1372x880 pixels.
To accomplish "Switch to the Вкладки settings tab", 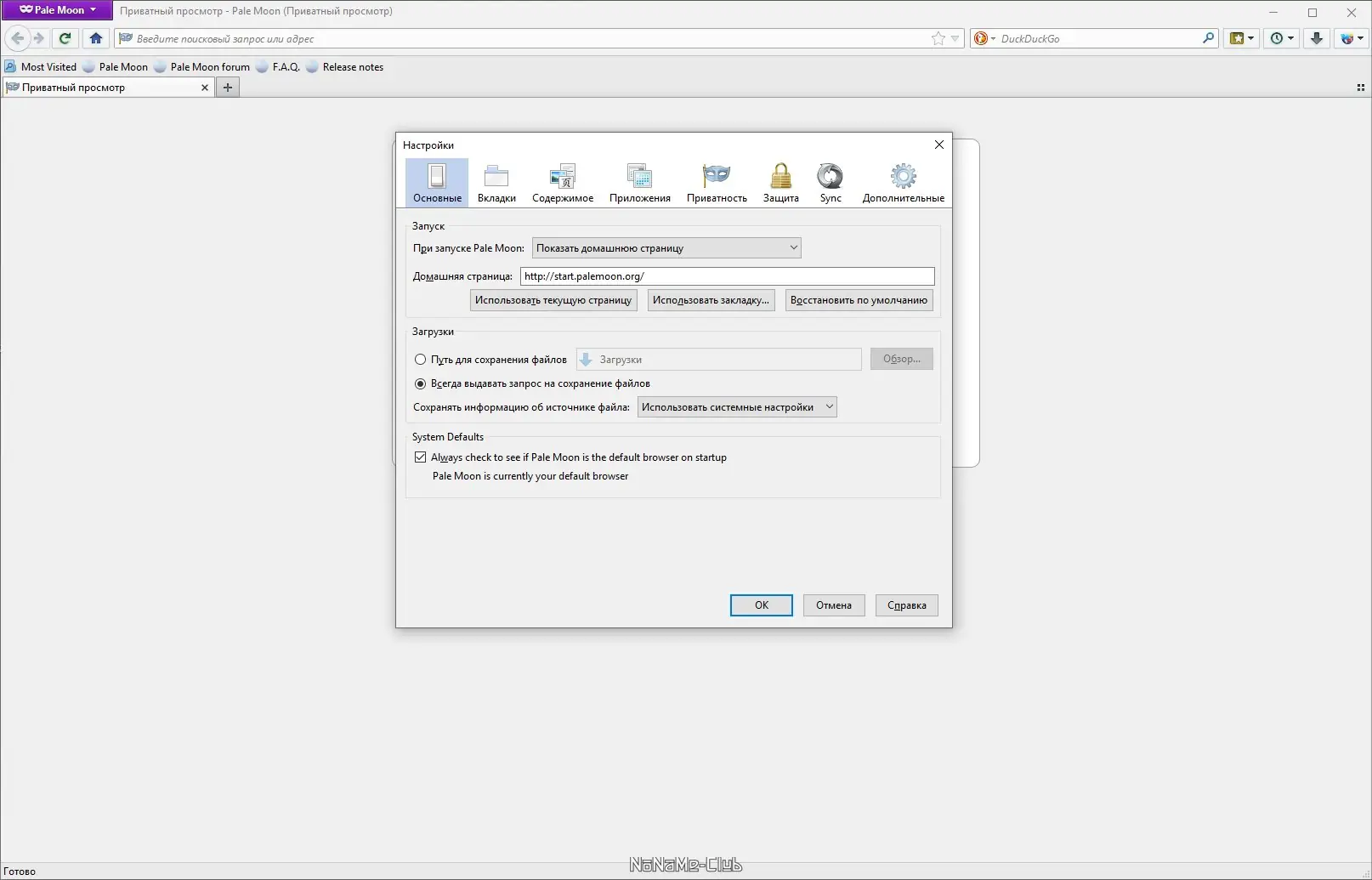I will click(x=496, y=183).
